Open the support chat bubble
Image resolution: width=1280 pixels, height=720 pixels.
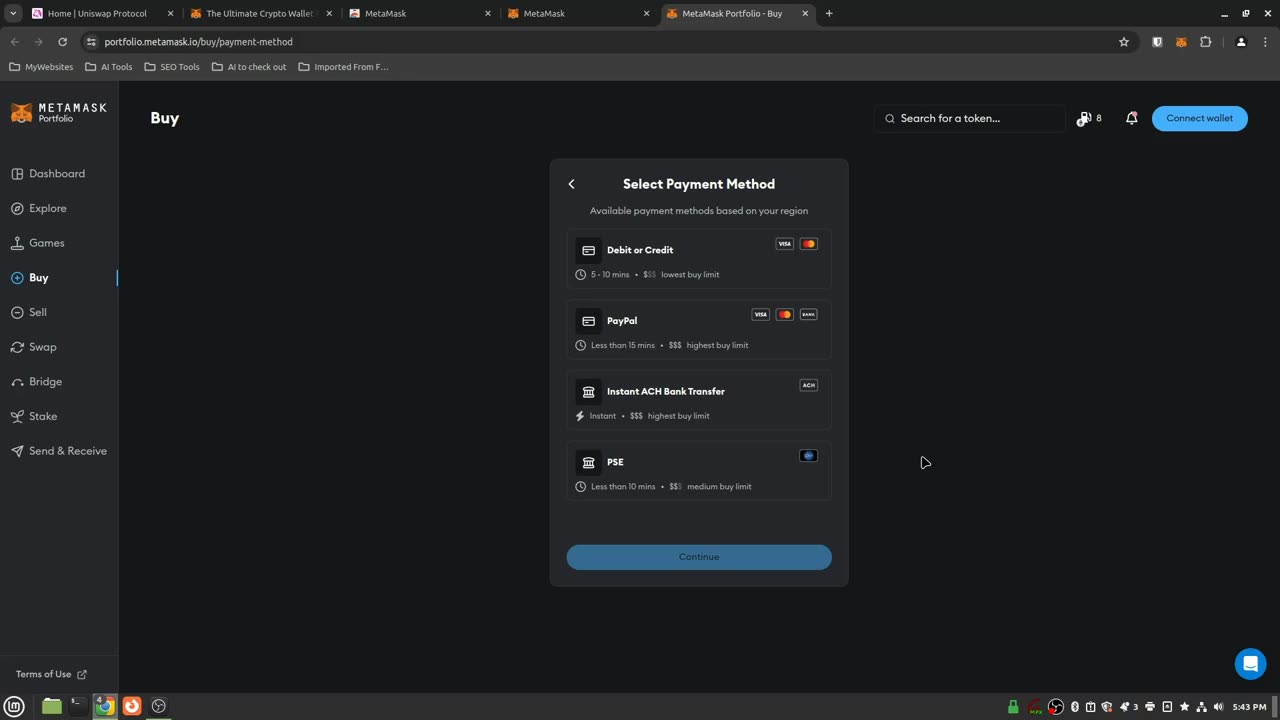1250,664
